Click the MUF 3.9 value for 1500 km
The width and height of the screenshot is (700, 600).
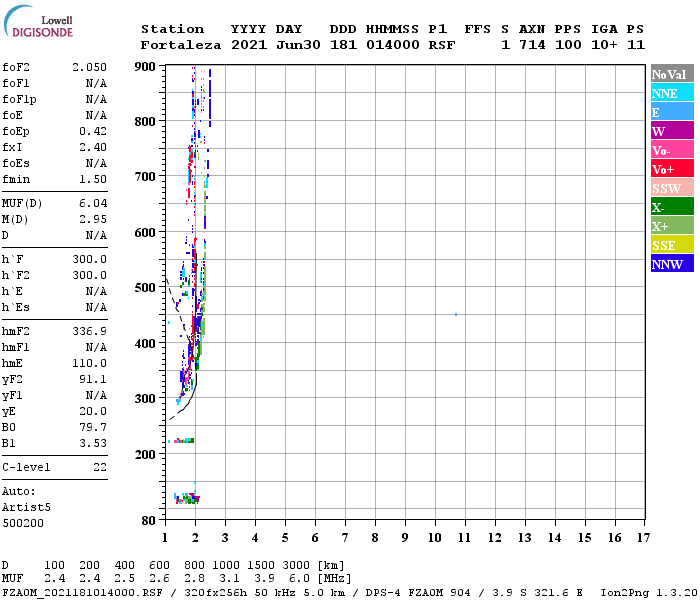pos(265,579)
